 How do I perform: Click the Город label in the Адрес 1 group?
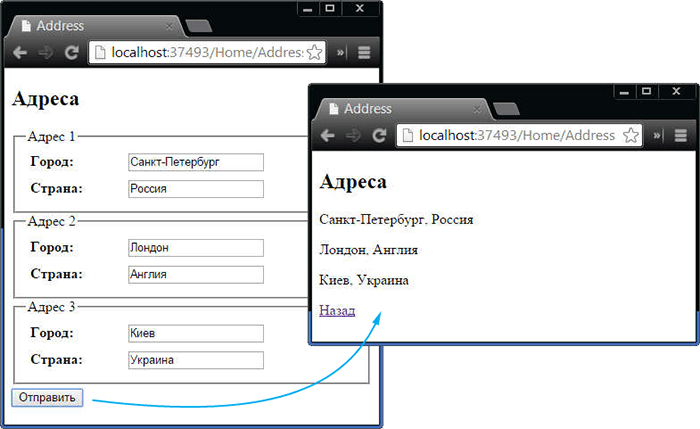click(52, 162)
